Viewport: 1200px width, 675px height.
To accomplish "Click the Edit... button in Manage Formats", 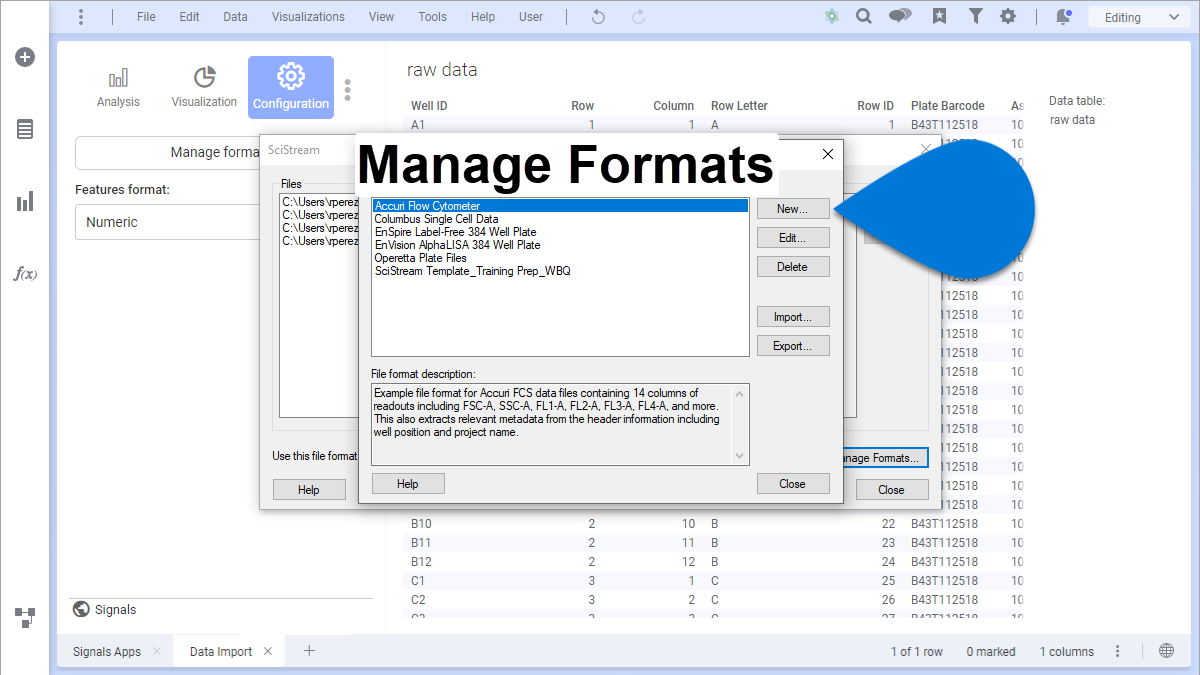I will coord(793,238).
